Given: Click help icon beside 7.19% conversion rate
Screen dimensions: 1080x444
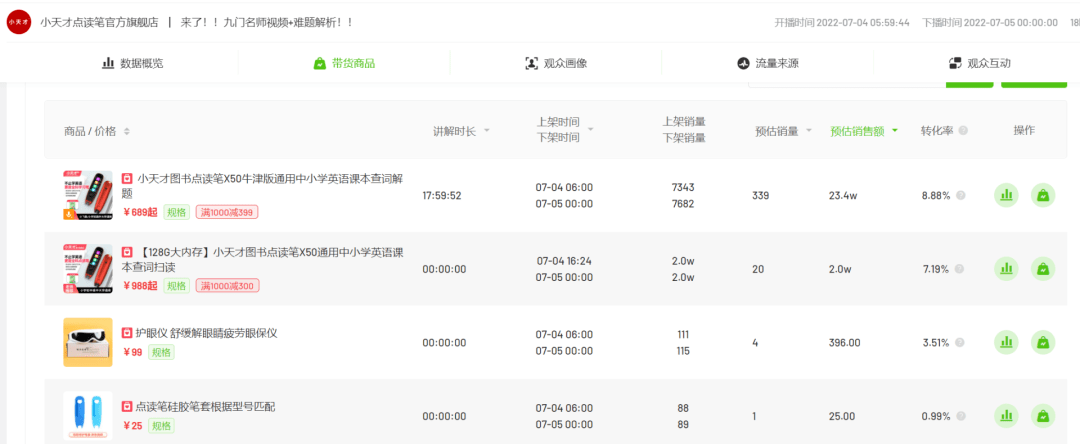Looking at the screenshot, I should pos(961,269).
